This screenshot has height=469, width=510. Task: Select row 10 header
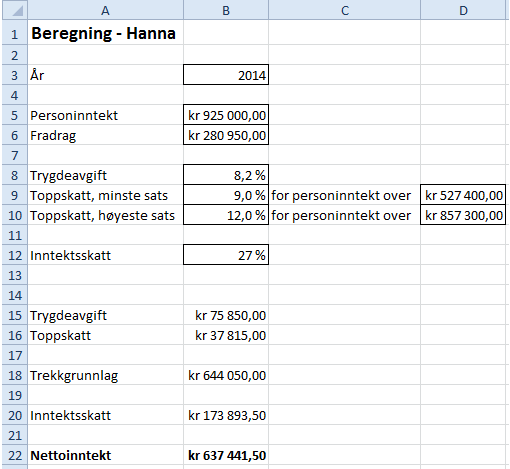pyautogui.click(x=15, y=215)
